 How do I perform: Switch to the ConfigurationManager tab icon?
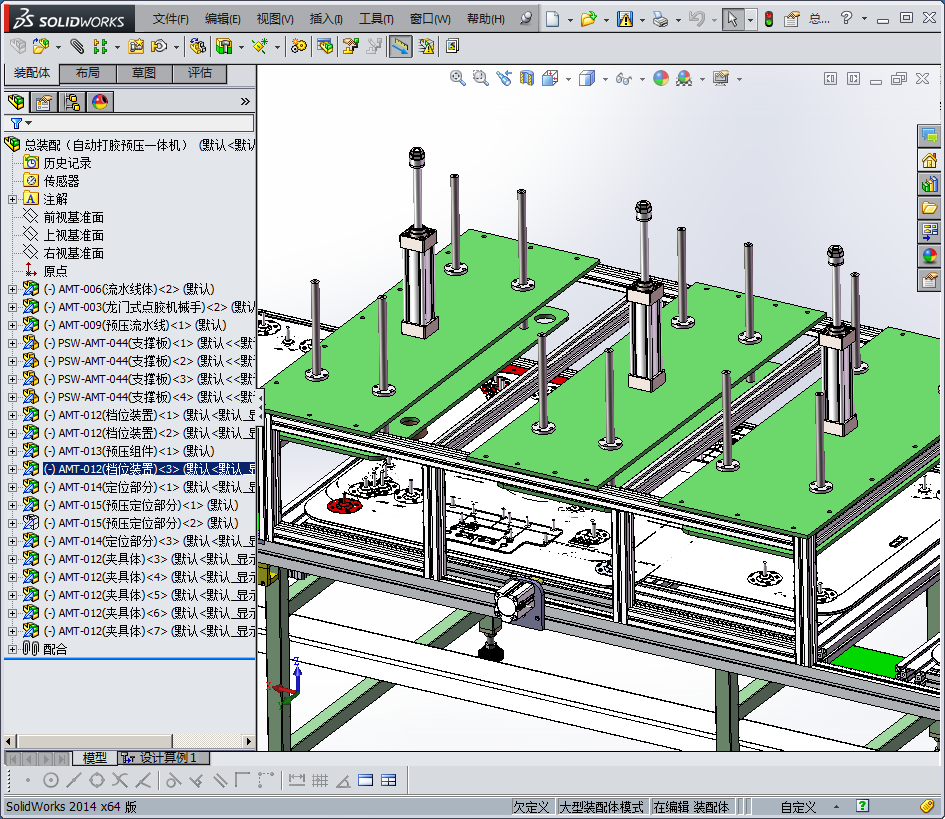72,101
